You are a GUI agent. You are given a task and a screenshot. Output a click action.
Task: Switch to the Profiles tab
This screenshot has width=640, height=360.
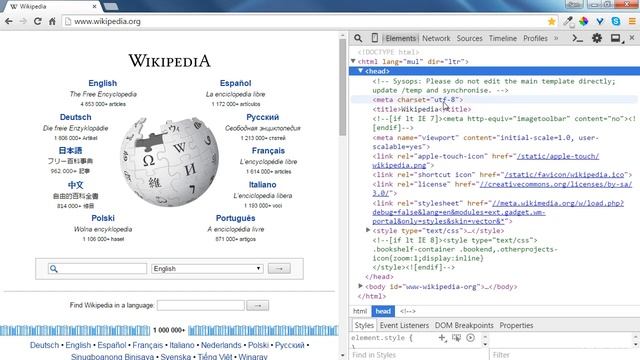(535, 38)
